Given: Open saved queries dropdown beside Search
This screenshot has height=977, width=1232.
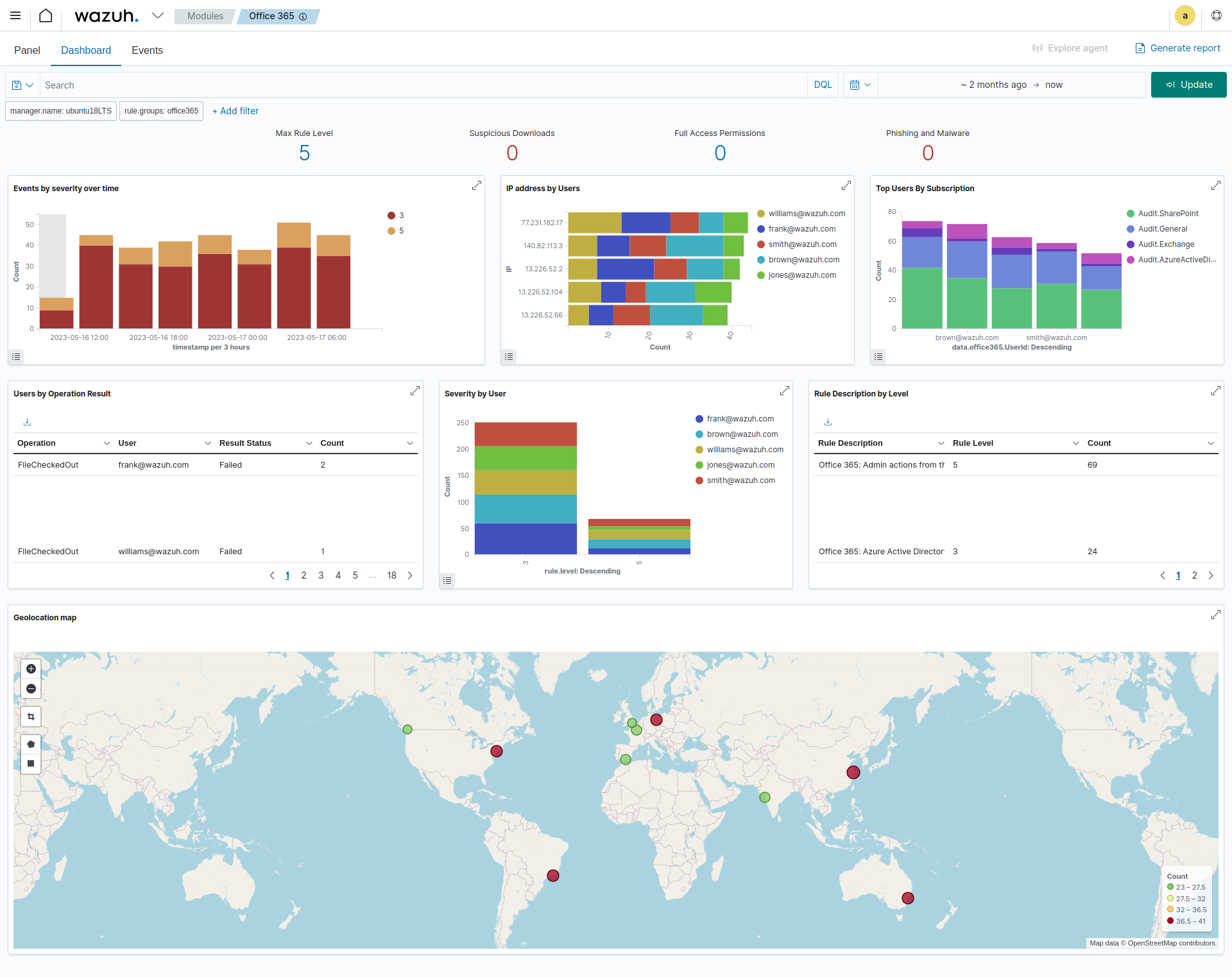Looking at the screenshot, I should [x=22, y=85].
